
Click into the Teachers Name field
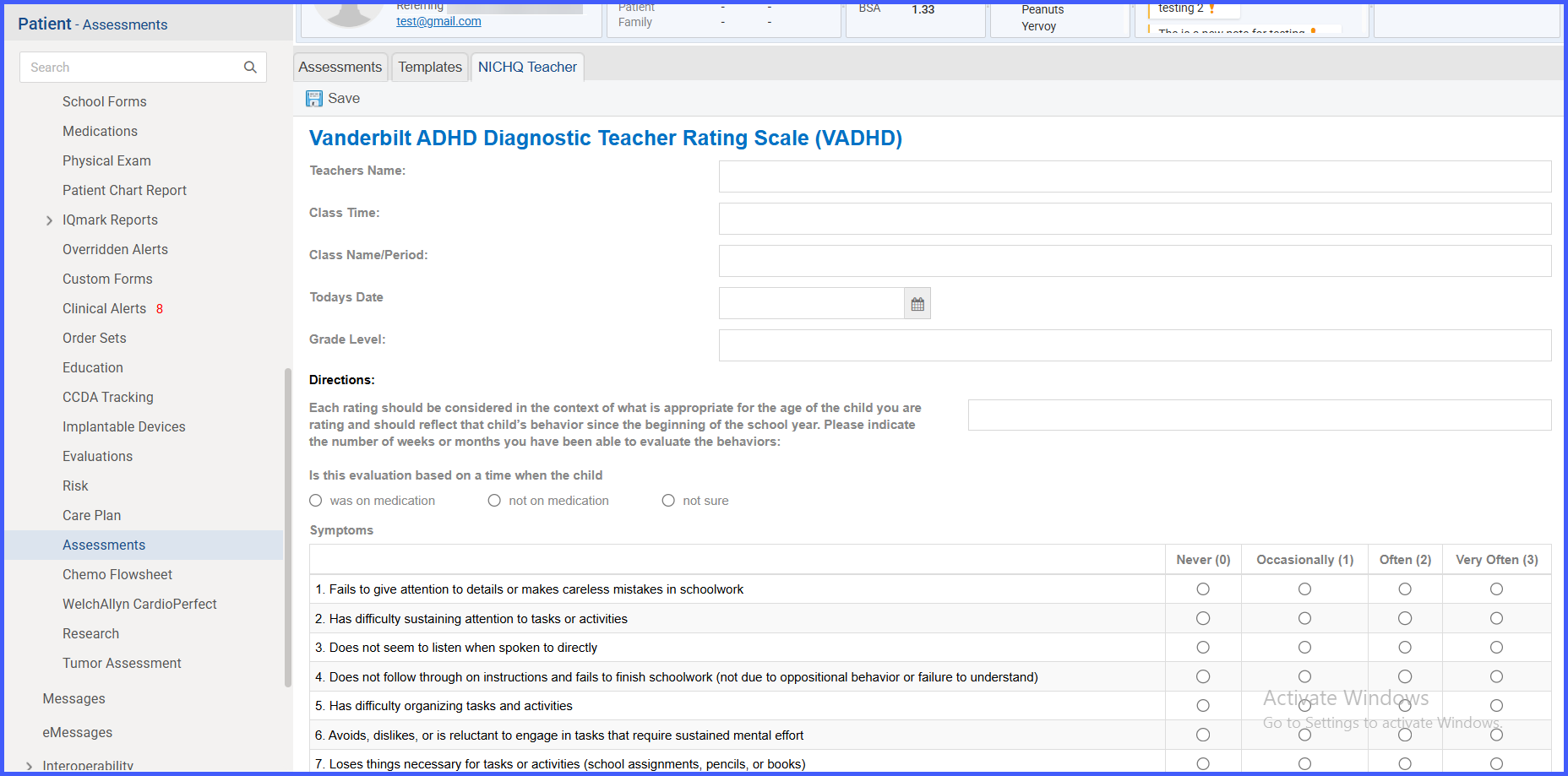(x=1135, y=176)
